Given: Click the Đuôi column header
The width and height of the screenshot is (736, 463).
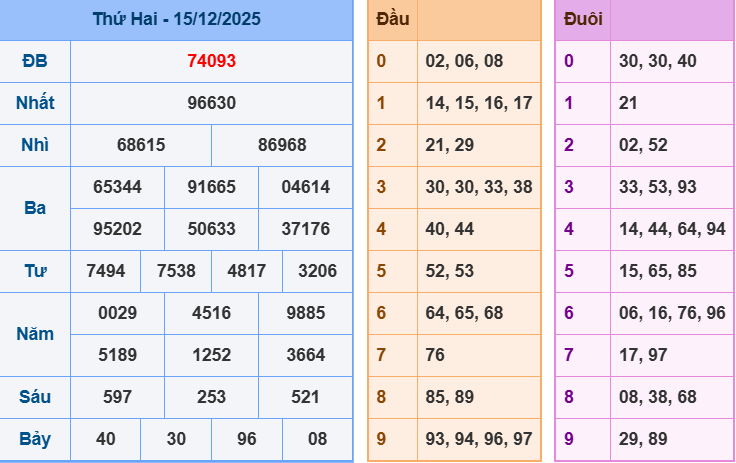Looking at the screenshot, I should point(583,19).
